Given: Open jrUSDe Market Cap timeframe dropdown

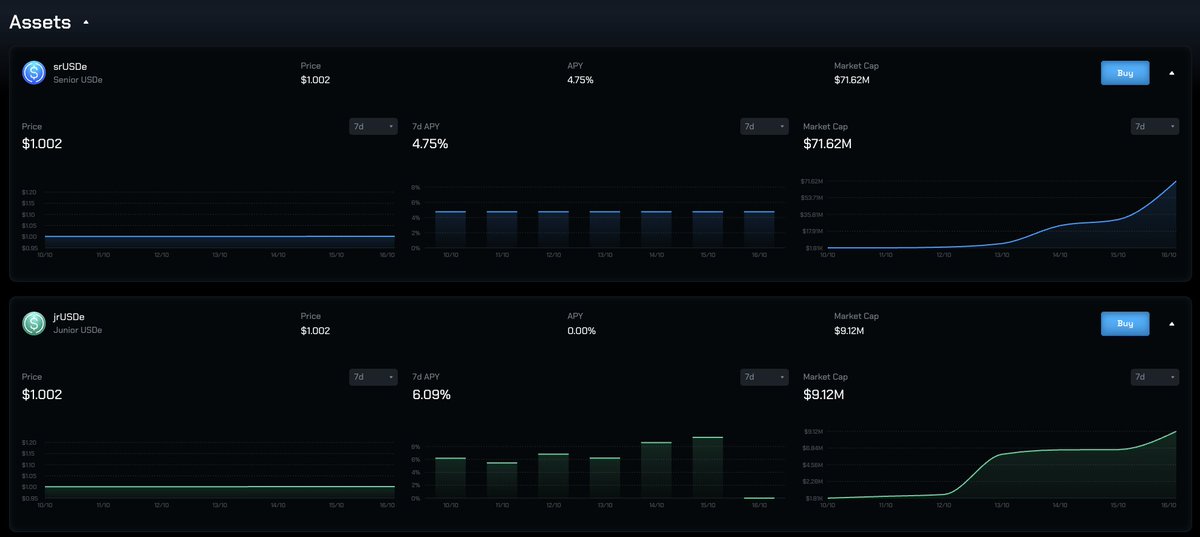Looking at the screenshot, I should (x=1154, y=377).
